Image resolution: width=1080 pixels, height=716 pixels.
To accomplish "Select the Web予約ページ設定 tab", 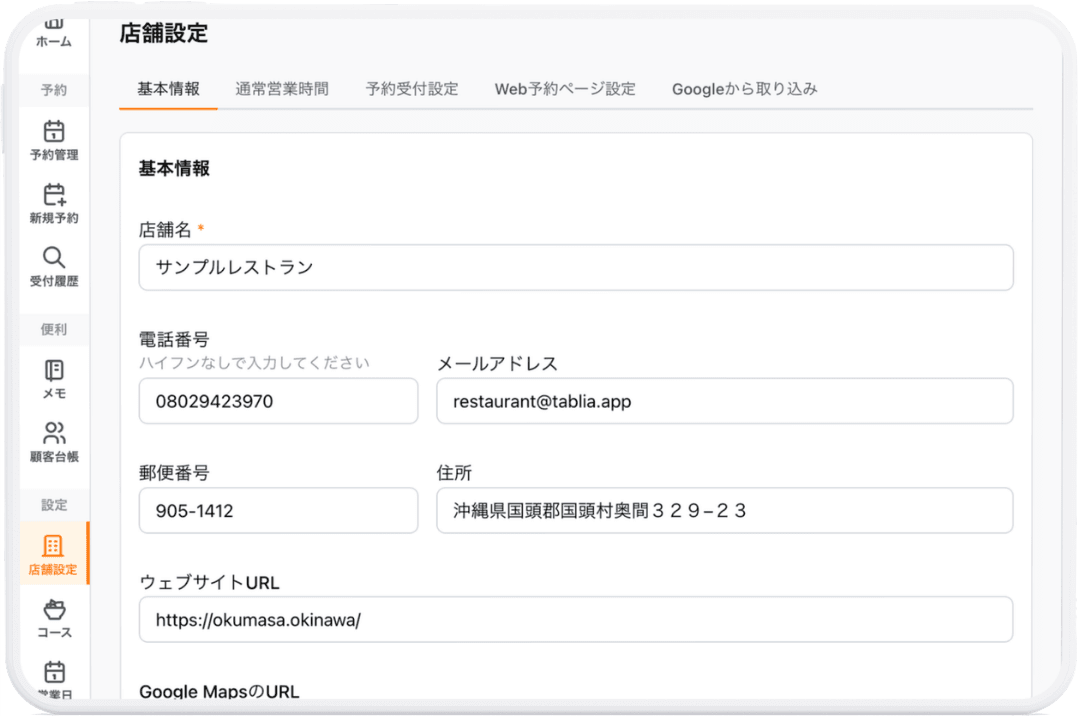I will 564,88.
